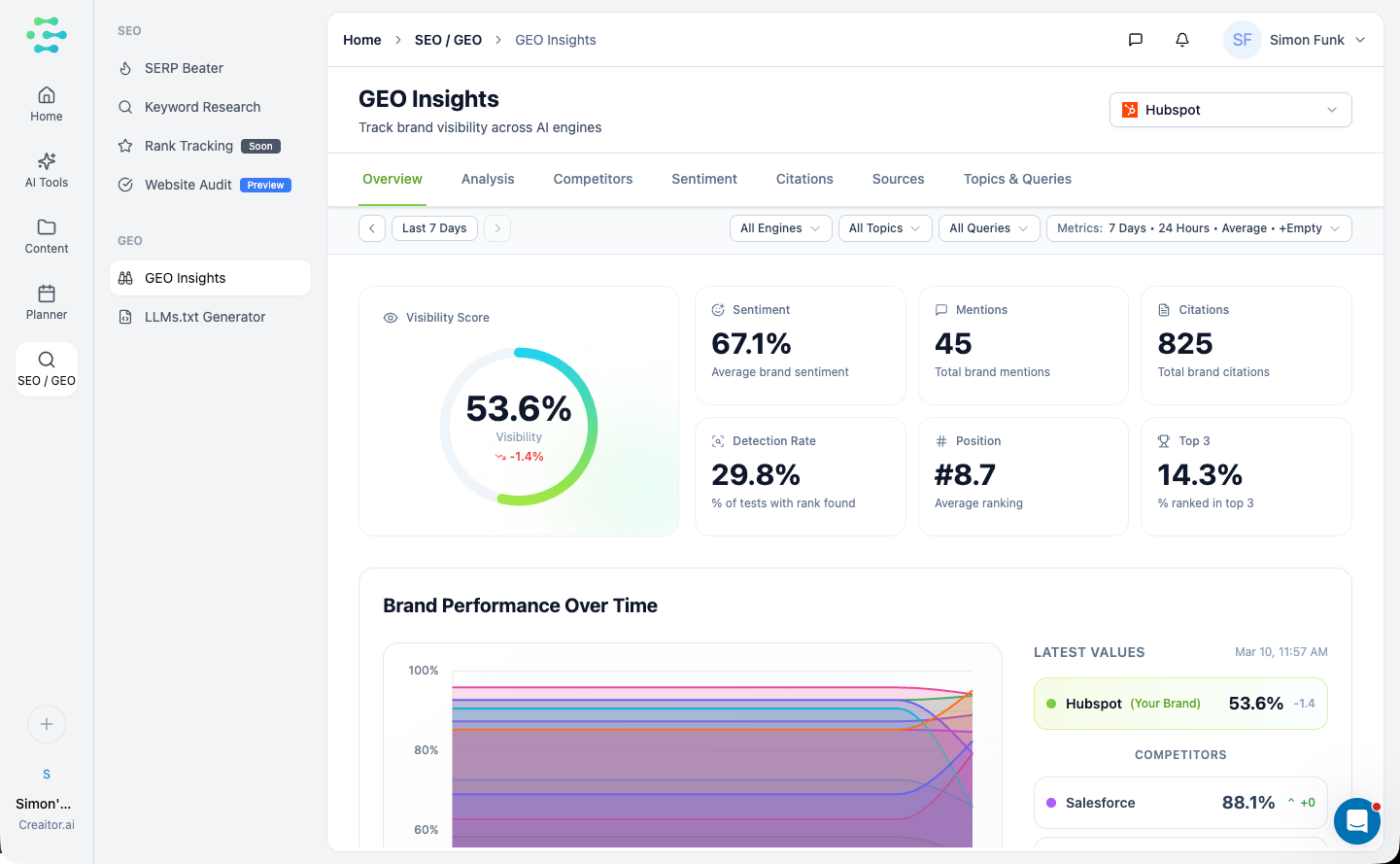1400x864 pixels.
Task: Open the chat messages icon in header
Action: tap(1135, 40)
